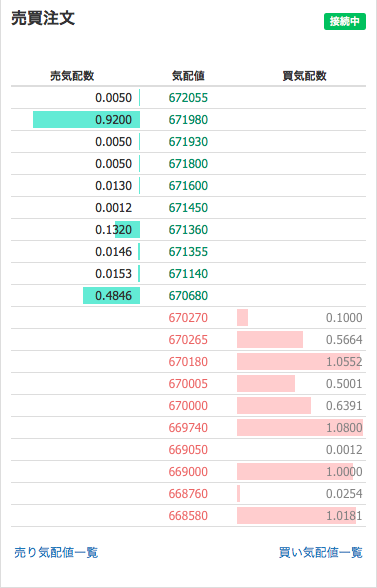Click bid quantity 1.0800
Screen dimensions: 377x588
[344, 428]
